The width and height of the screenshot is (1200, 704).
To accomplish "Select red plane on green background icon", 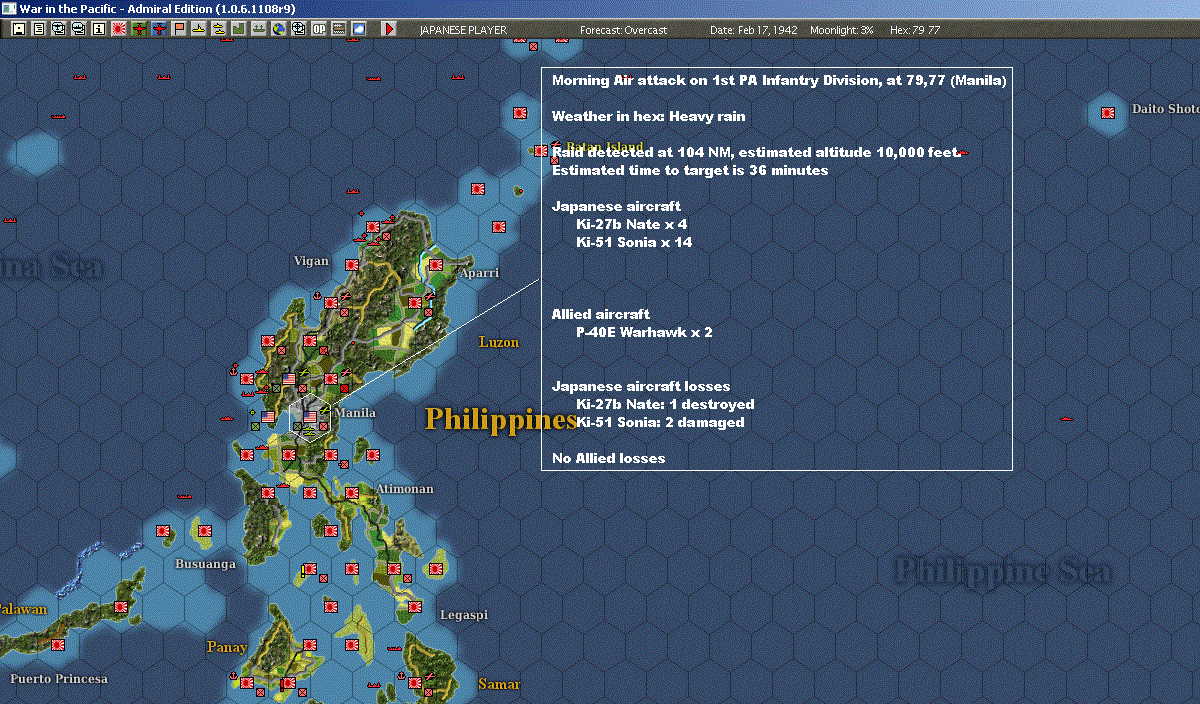I will coord(139,29).
